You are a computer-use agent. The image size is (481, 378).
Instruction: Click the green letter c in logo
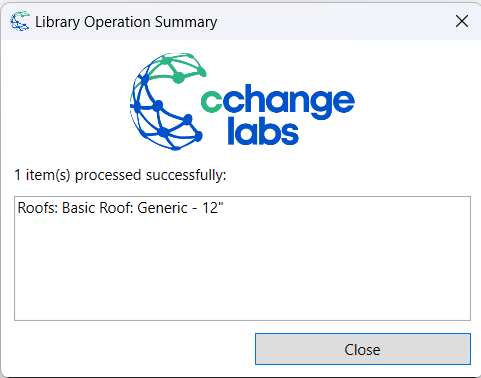pos(211,102)
